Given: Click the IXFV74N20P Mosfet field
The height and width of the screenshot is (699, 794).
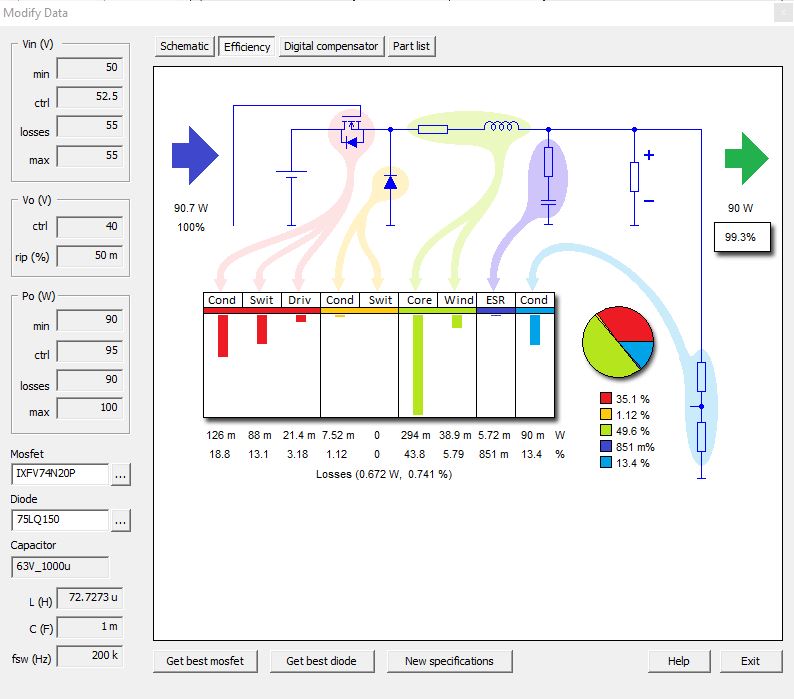Looking at the screenshot, I should (59, 475).
